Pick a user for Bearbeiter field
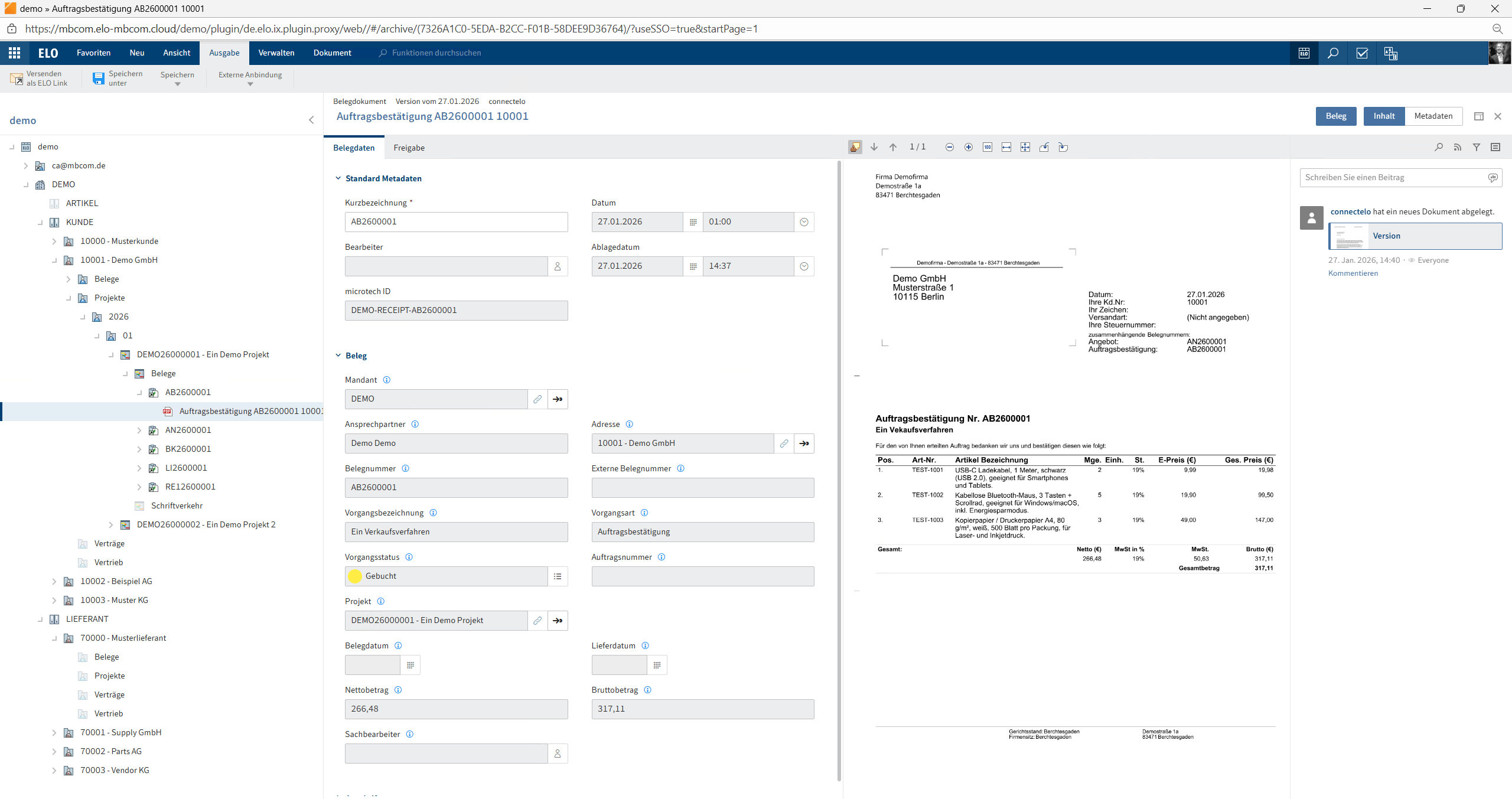 [x=558, y=266]
